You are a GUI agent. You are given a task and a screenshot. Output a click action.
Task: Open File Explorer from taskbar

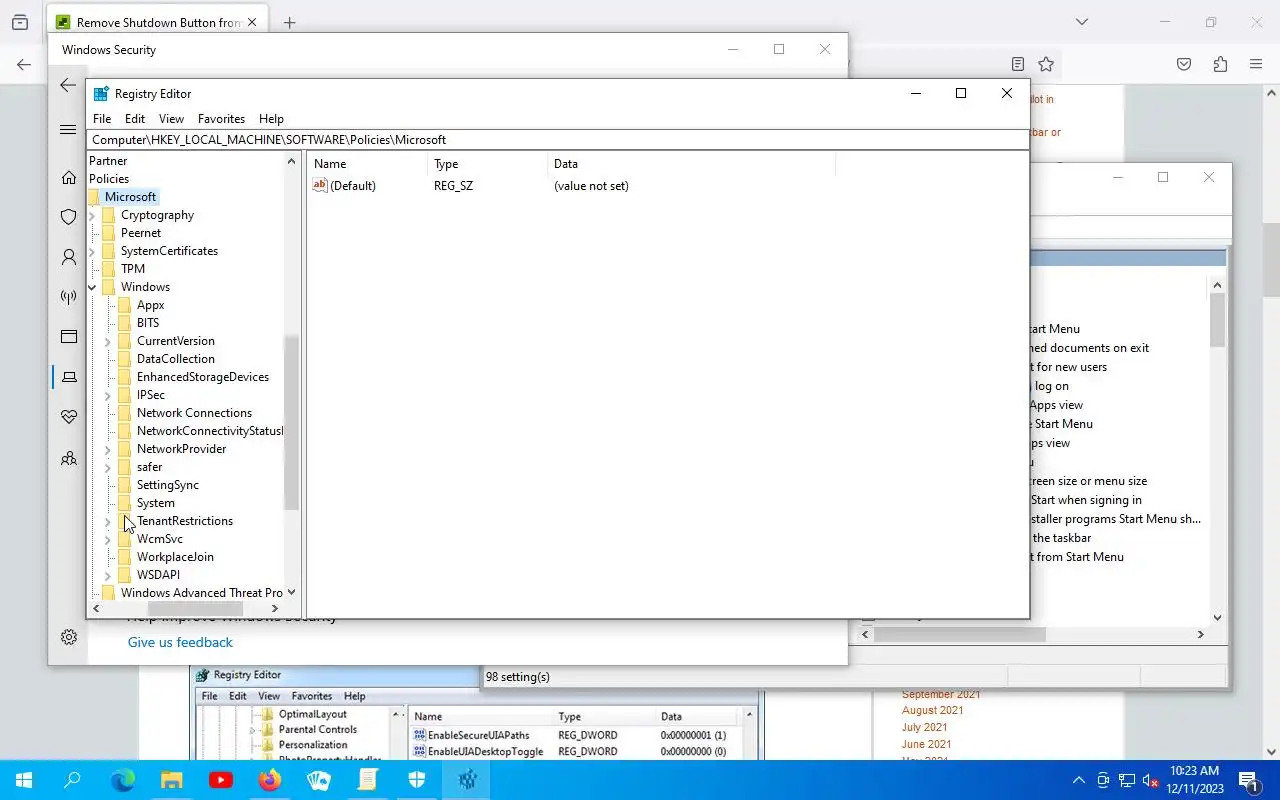tap(171, 780)
